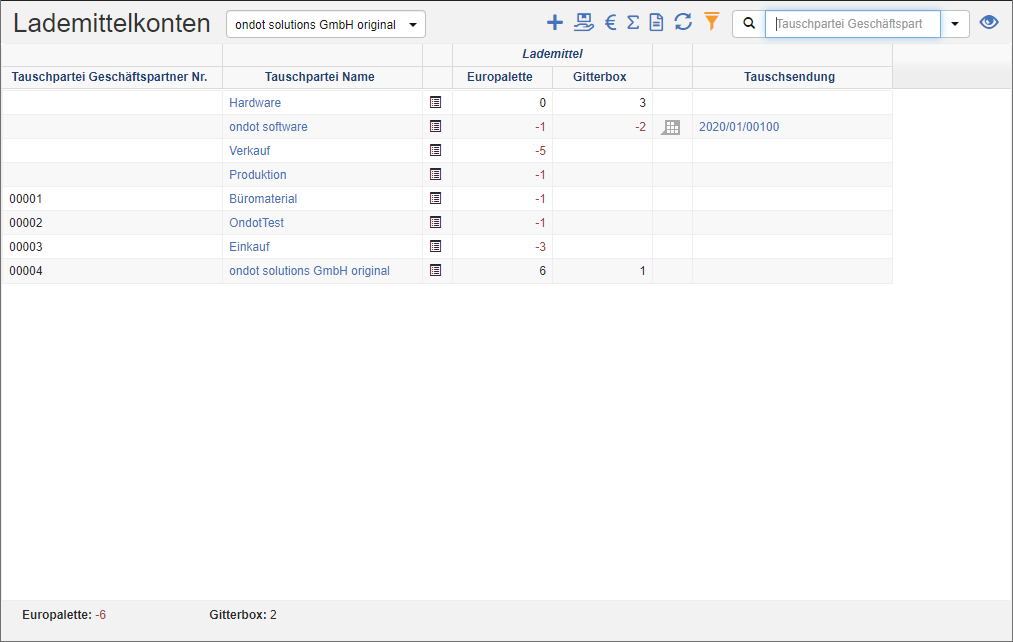Click the plus icon to add entry
1013x642 pixels.
click(x=555, y=23)
